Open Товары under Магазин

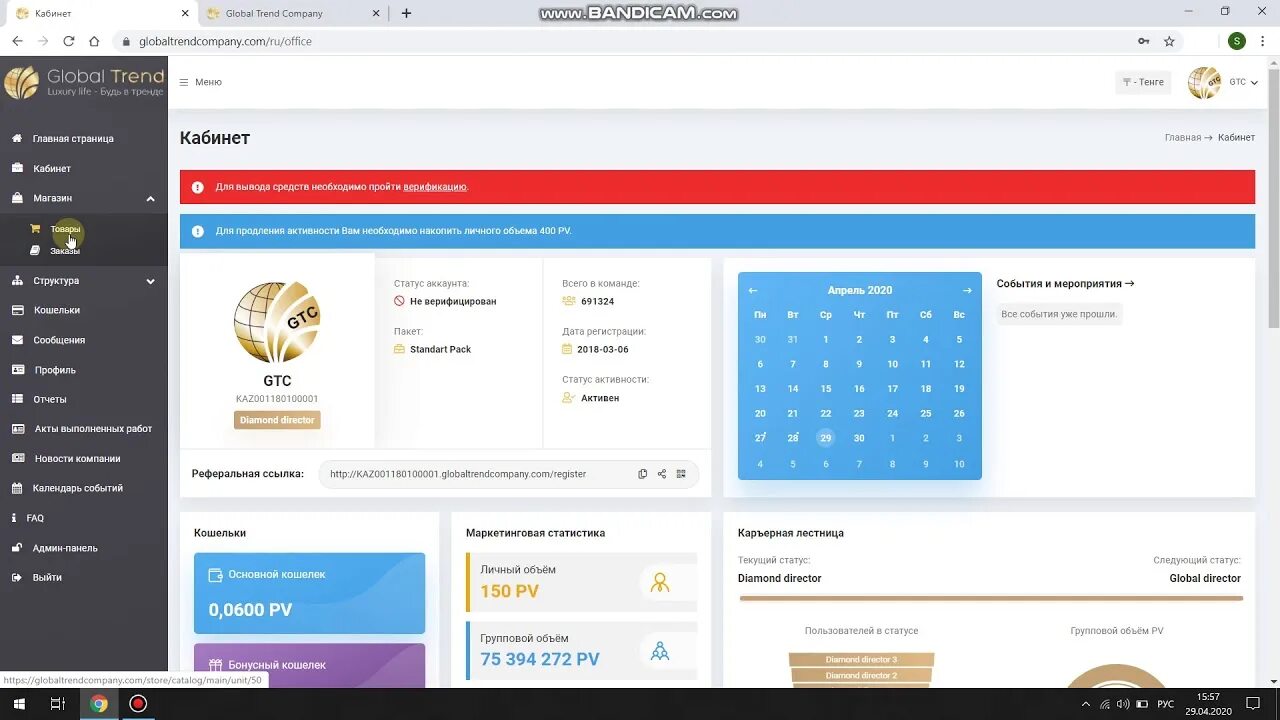[65, 229]
